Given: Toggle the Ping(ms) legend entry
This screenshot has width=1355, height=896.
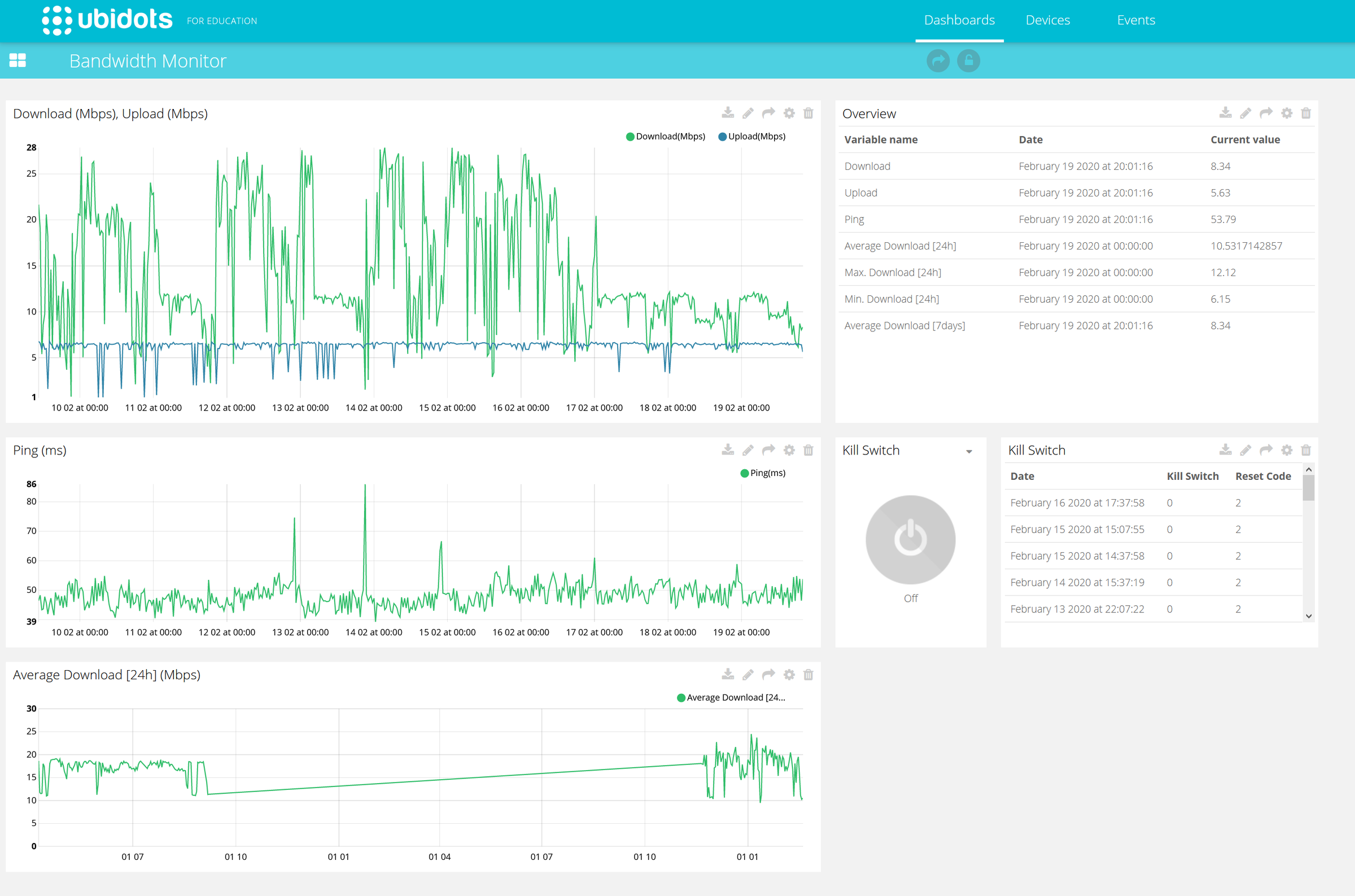Looking at the screenshot, I should (763, 473).
